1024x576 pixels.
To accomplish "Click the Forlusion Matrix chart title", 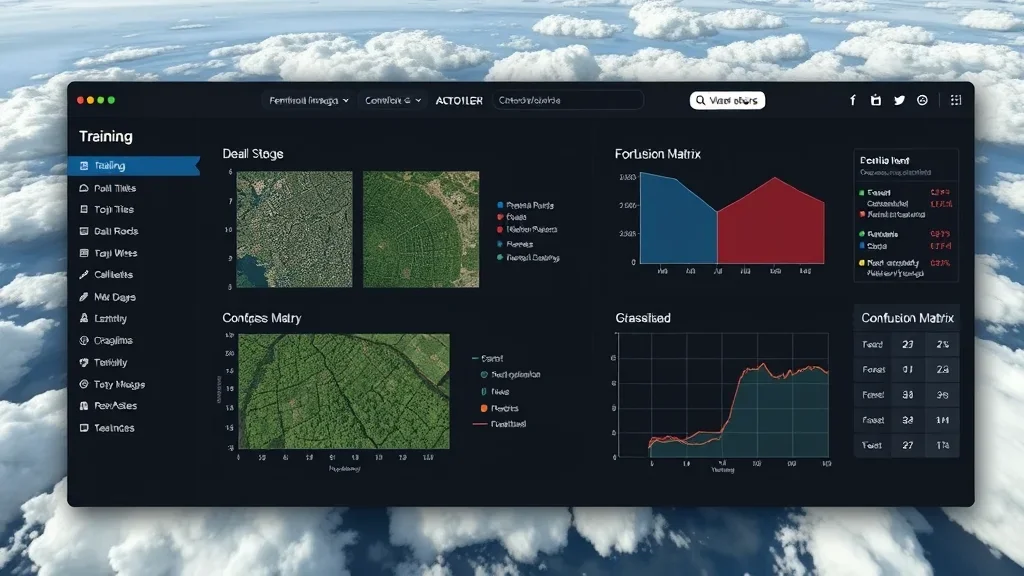I will [658, 154].
